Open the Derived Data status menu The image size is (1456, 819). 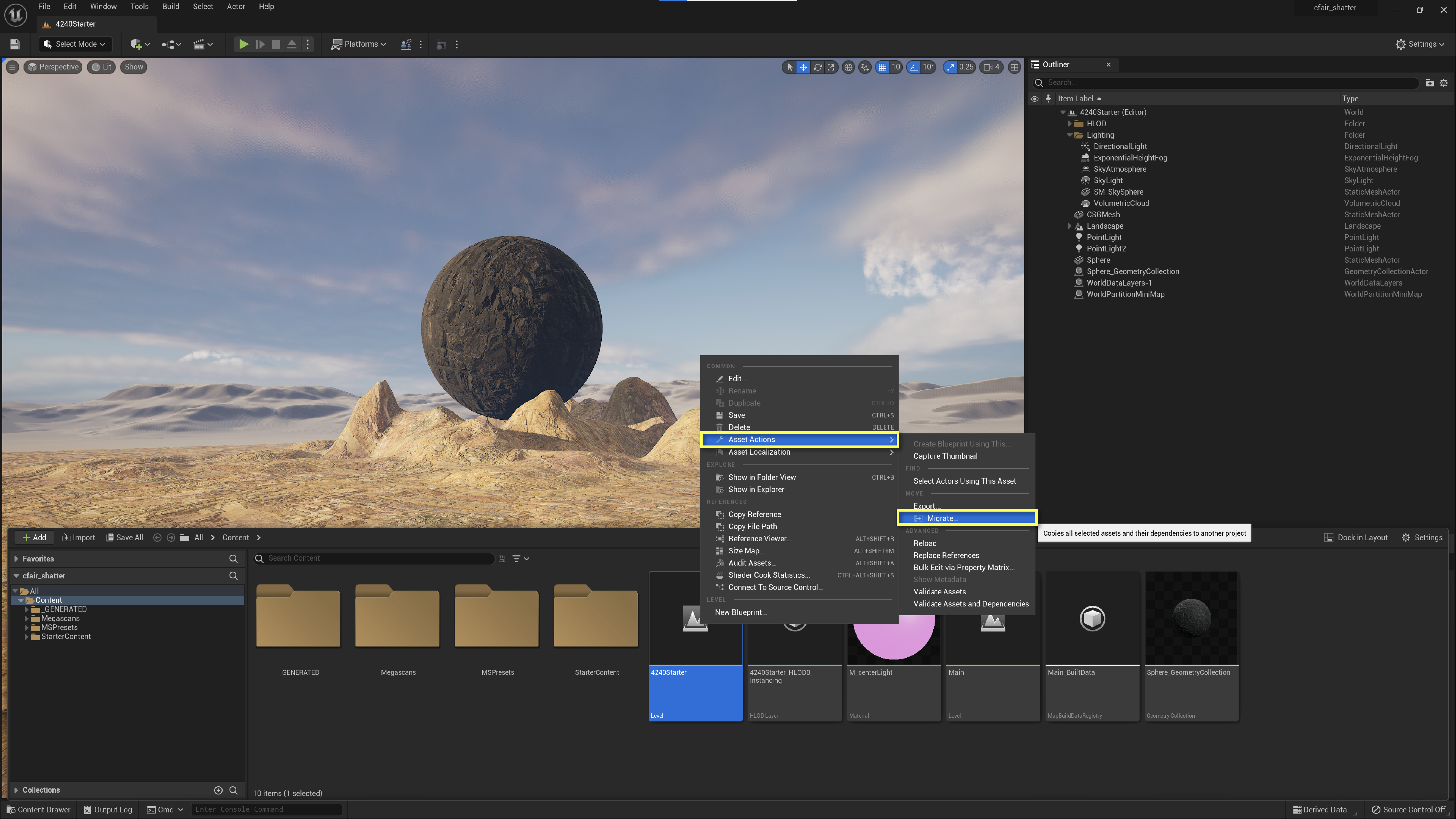tap(1320, 810)
